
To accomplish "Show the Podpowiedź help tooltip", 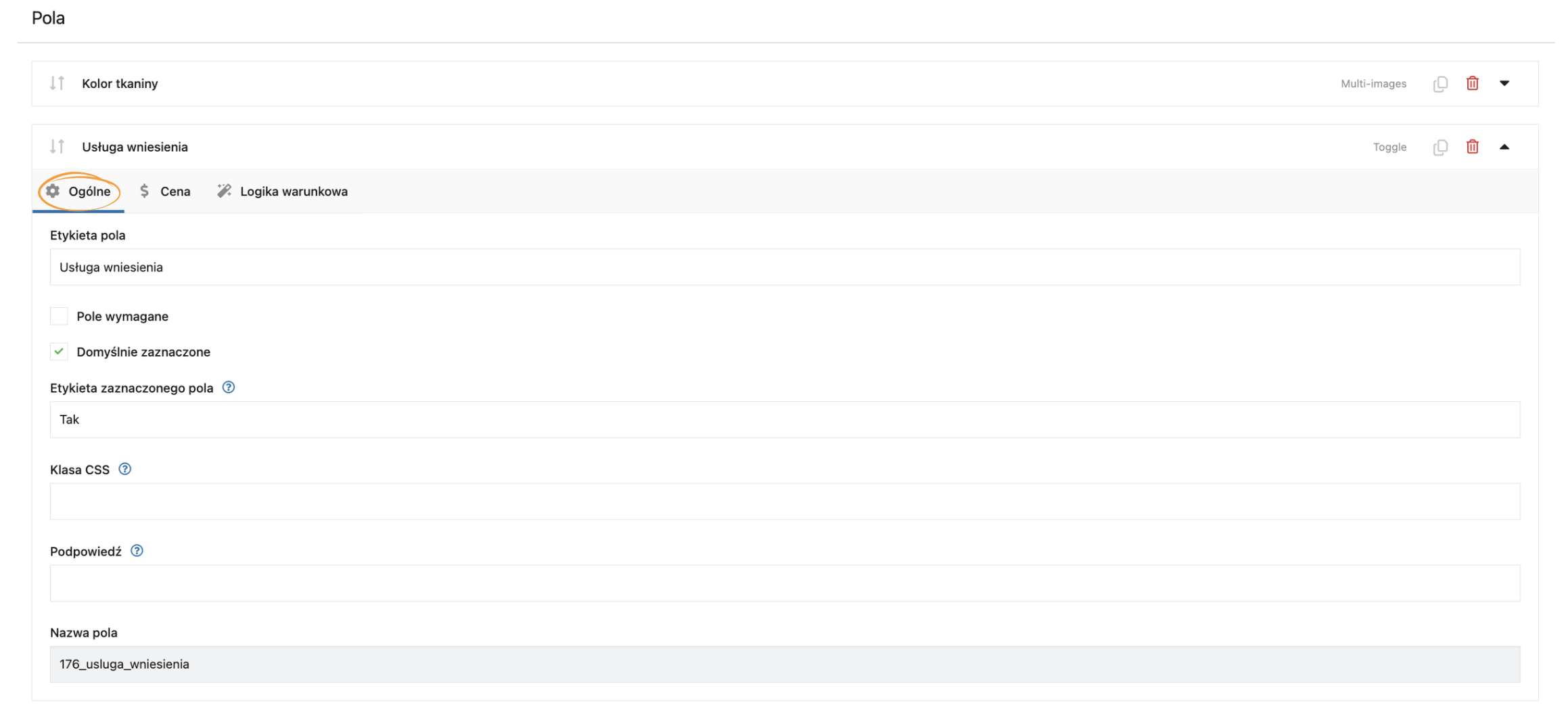I will 137,551.
